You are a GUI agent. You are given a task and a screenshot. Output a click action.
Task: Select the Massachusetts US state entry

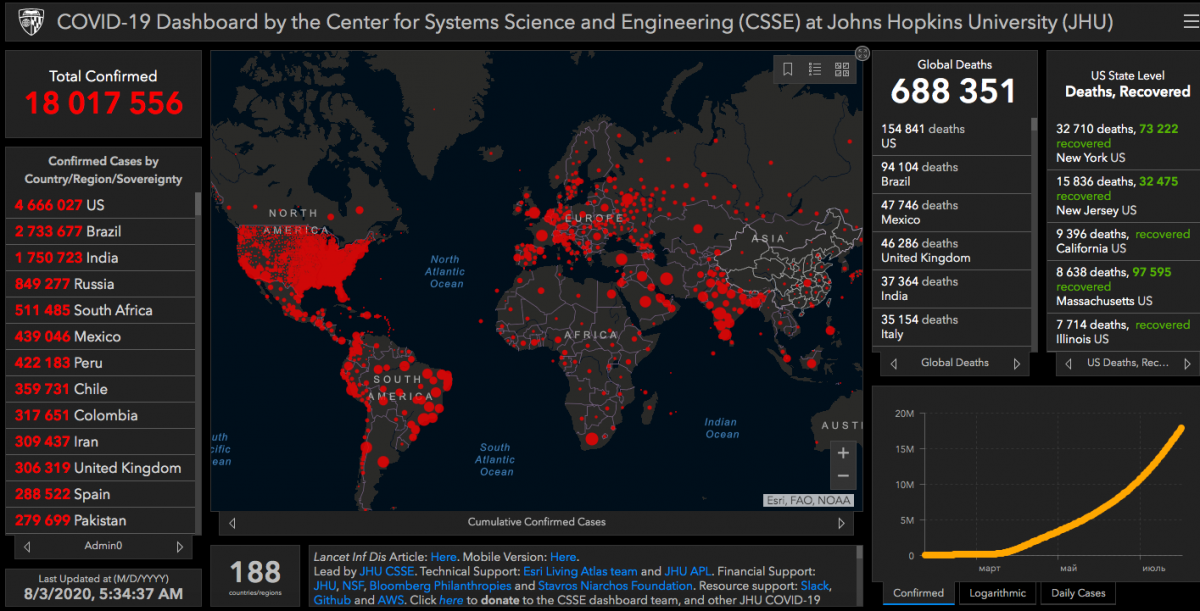(x=1123, y=286)
